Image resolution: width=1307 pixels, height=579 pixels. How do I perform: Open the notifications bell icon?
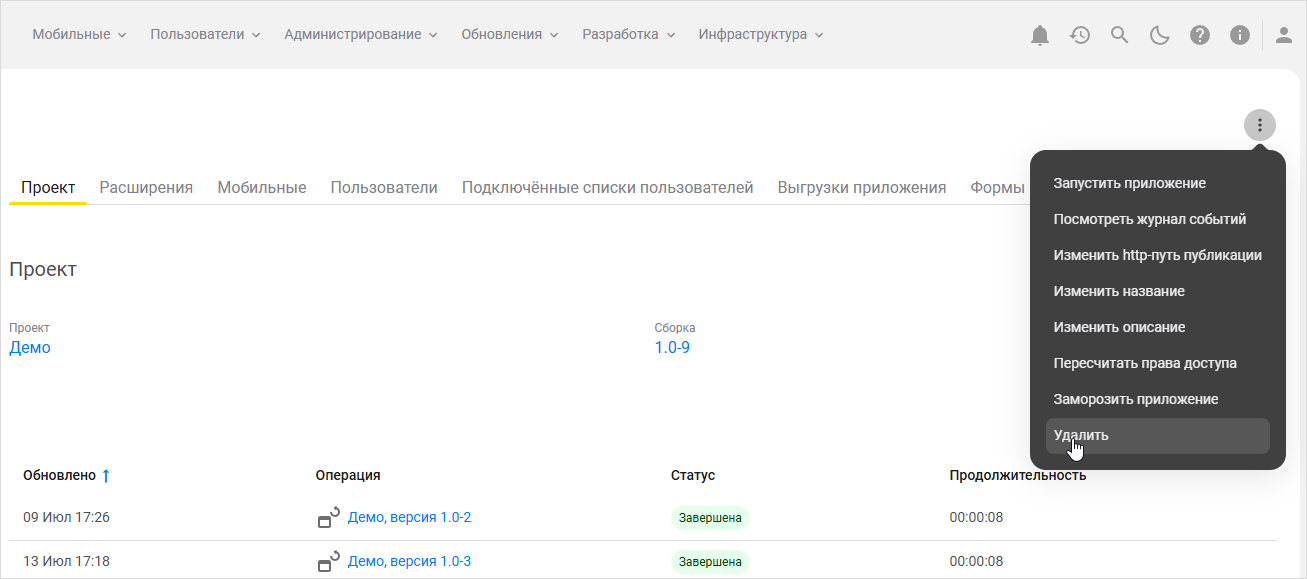click(1040, 35)
